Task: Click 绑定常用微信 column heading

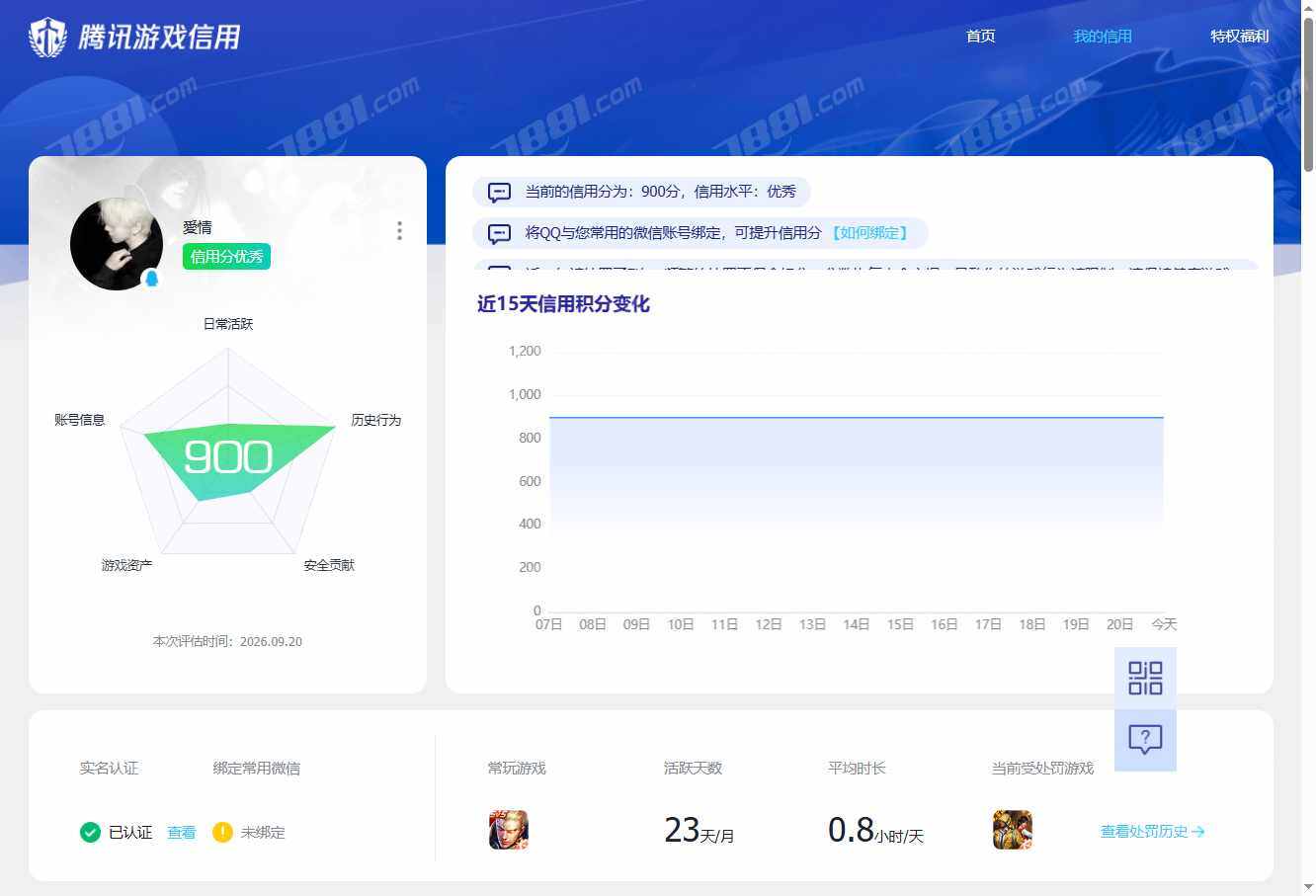Action: coord(256,768)
